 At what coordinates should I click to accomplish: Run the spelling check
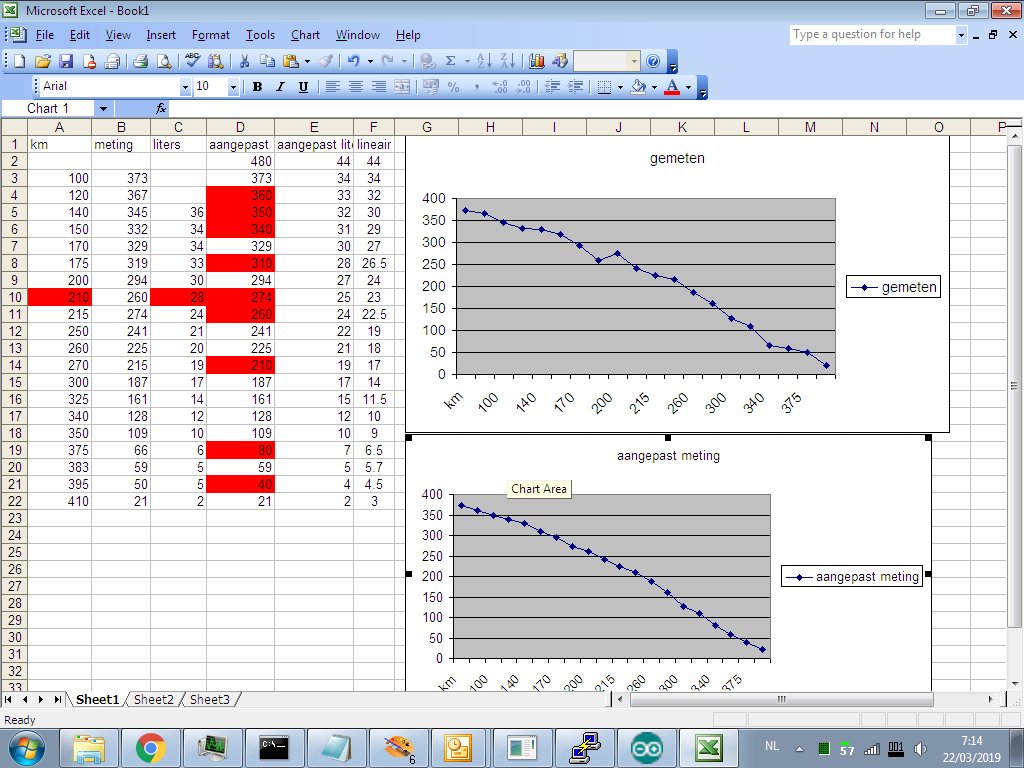tap(192, 61)
